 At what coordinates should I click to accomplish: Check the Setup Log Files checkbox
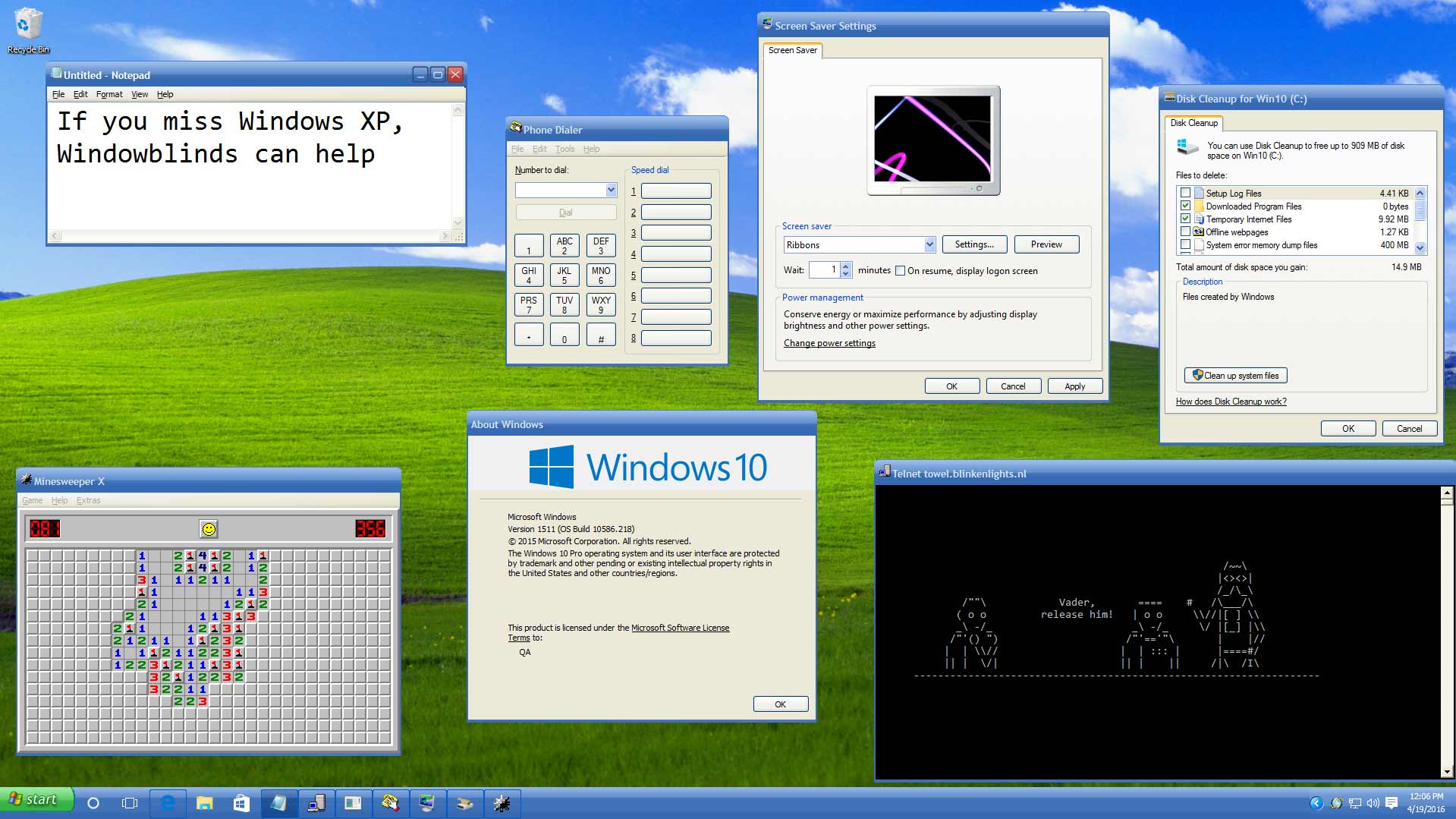pos(1185,193)
